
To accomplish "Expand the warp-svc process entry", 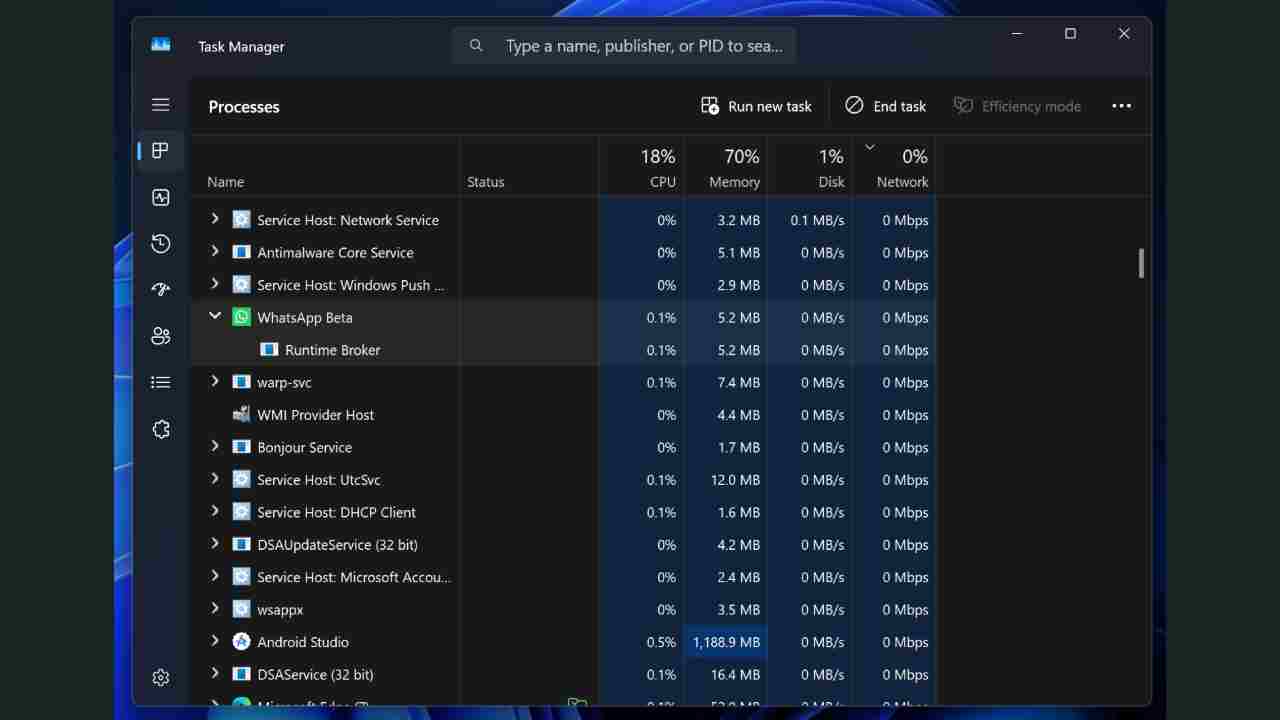I will coord(215,382).
